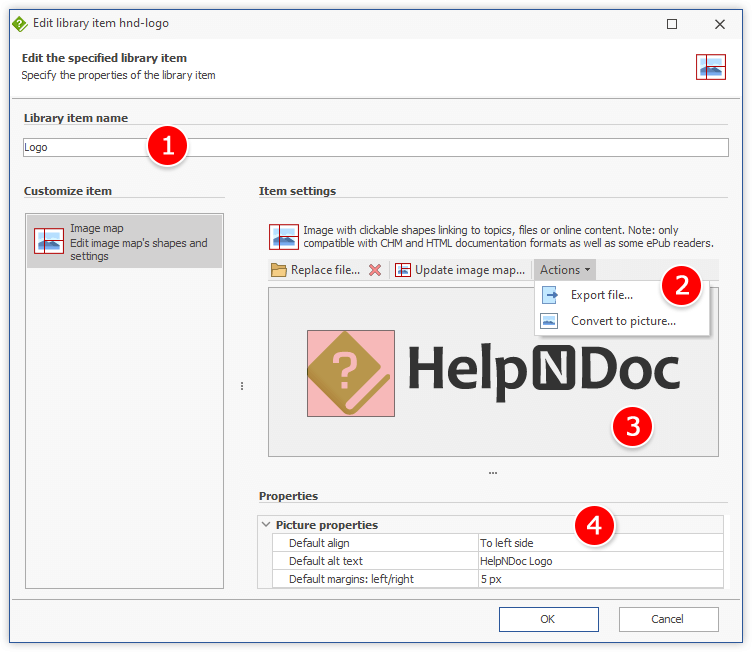Open the Actions dropdown menu

click(x=565, y=270)
